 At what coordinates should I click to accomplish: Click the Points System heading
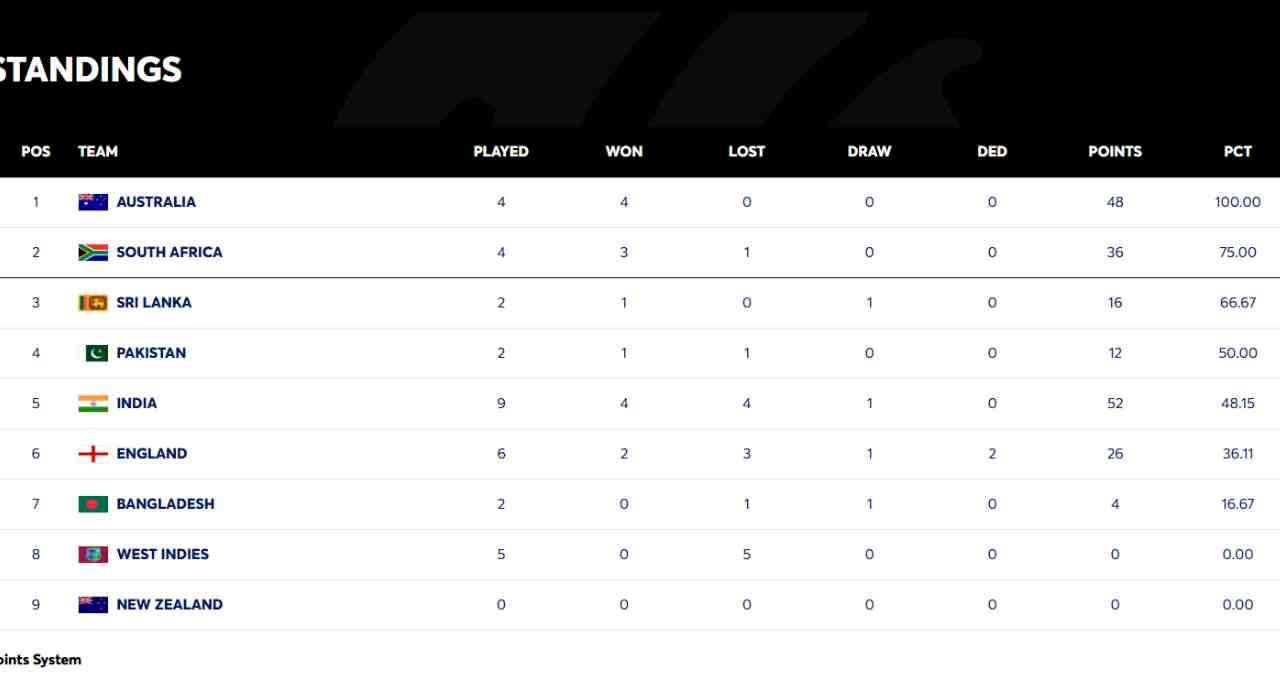pyautogui.click(x=40, y=660)
